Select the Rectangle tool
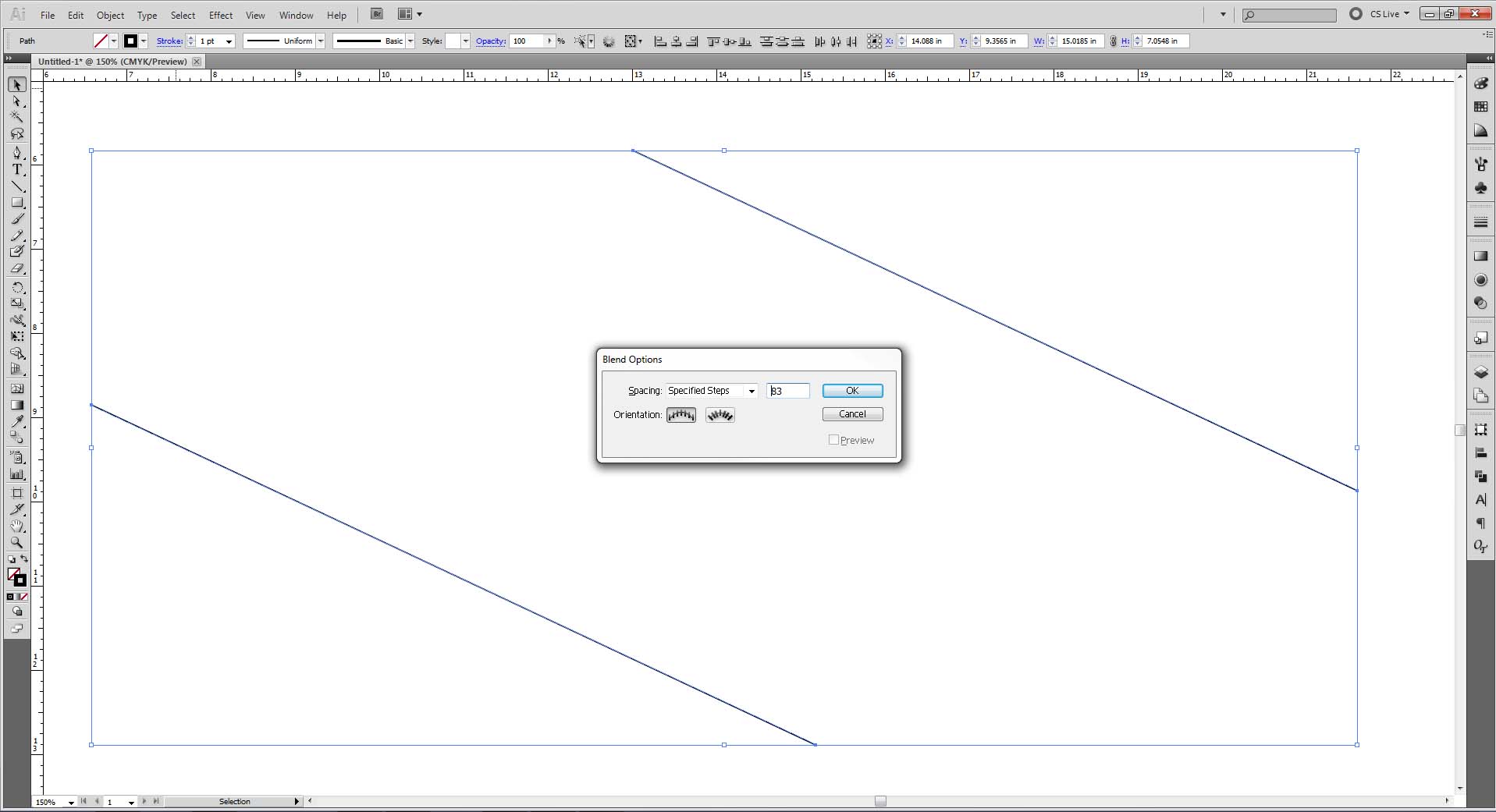The height and width of the screenshot is (812, 1496). tap(17, 202)
